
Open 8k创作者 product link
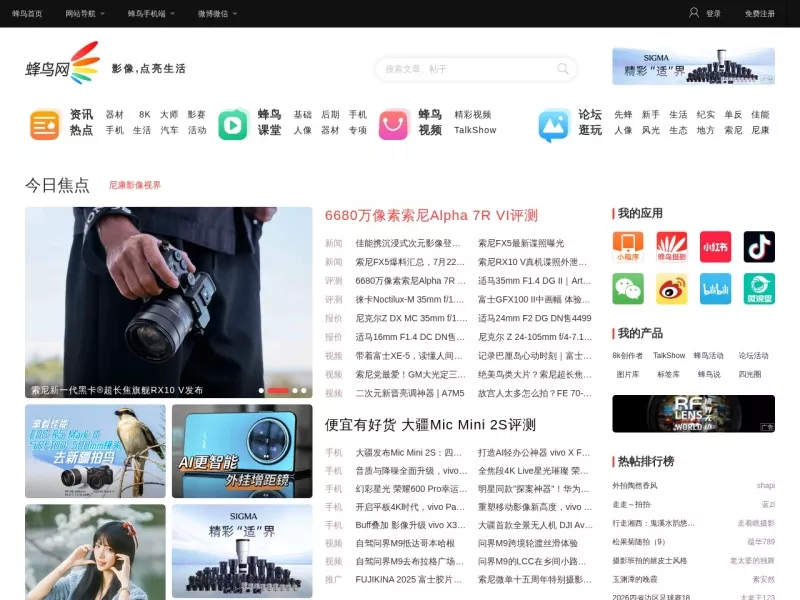(628, 356)
